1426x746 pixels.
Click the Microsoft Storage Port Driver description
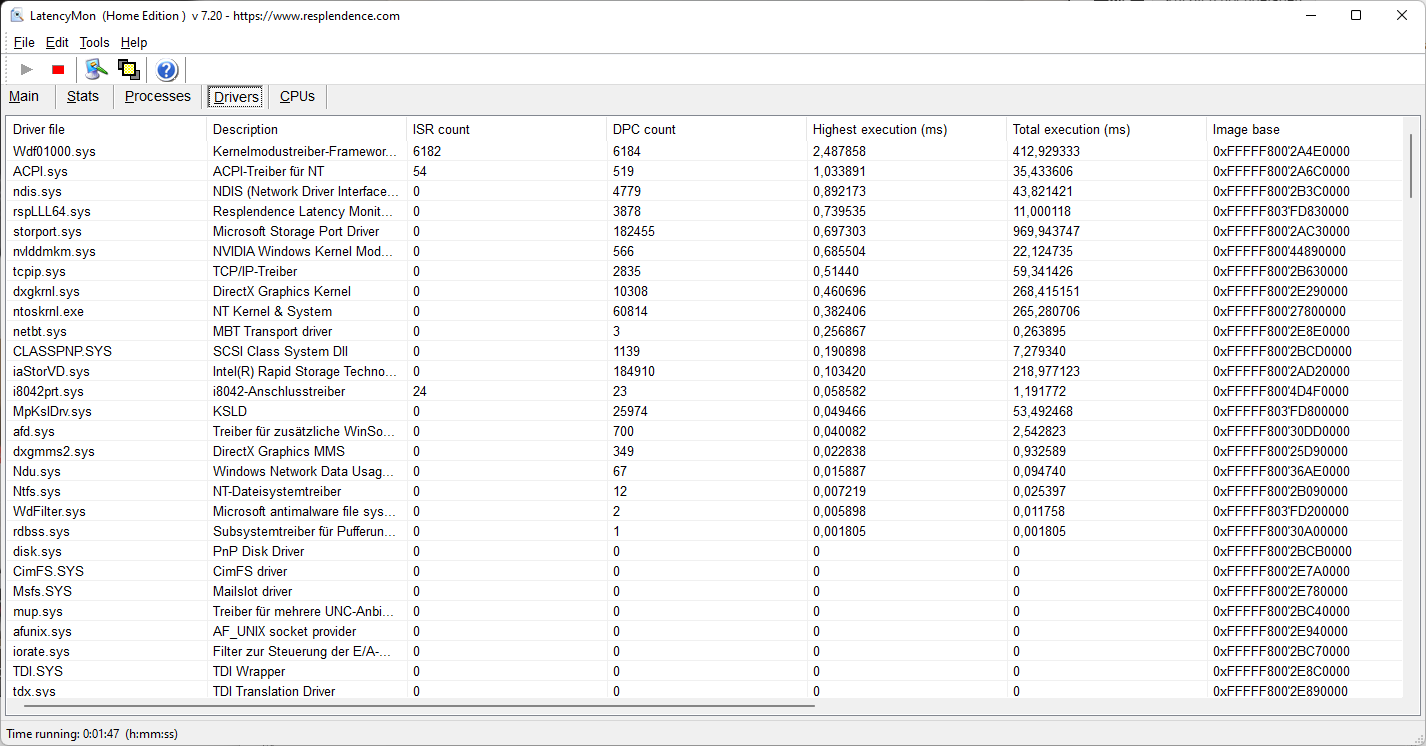point(296,231)
